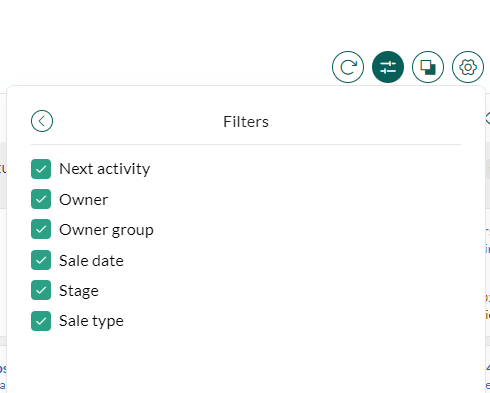This screenshot has height=393, width=490.
Task: Uncheck the Owner filter checkbox
Action: point(41,199)
